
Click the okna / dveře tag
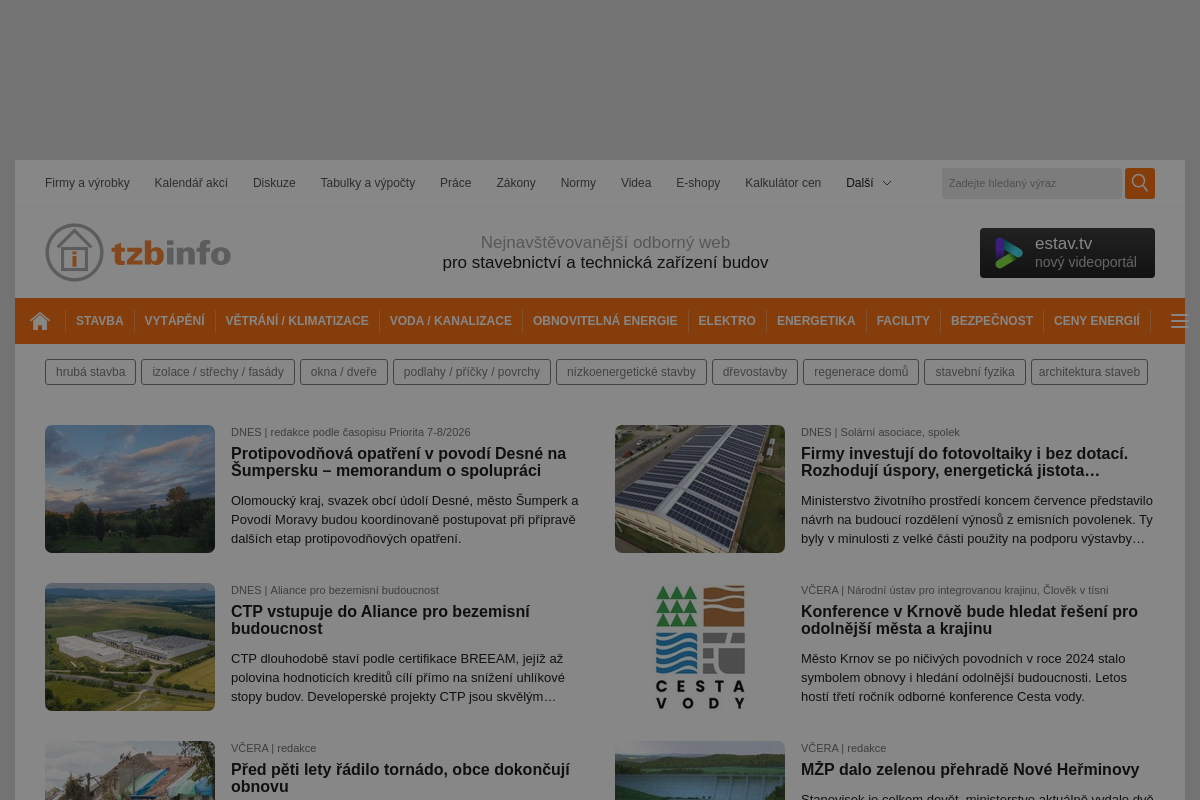point(344,372)
